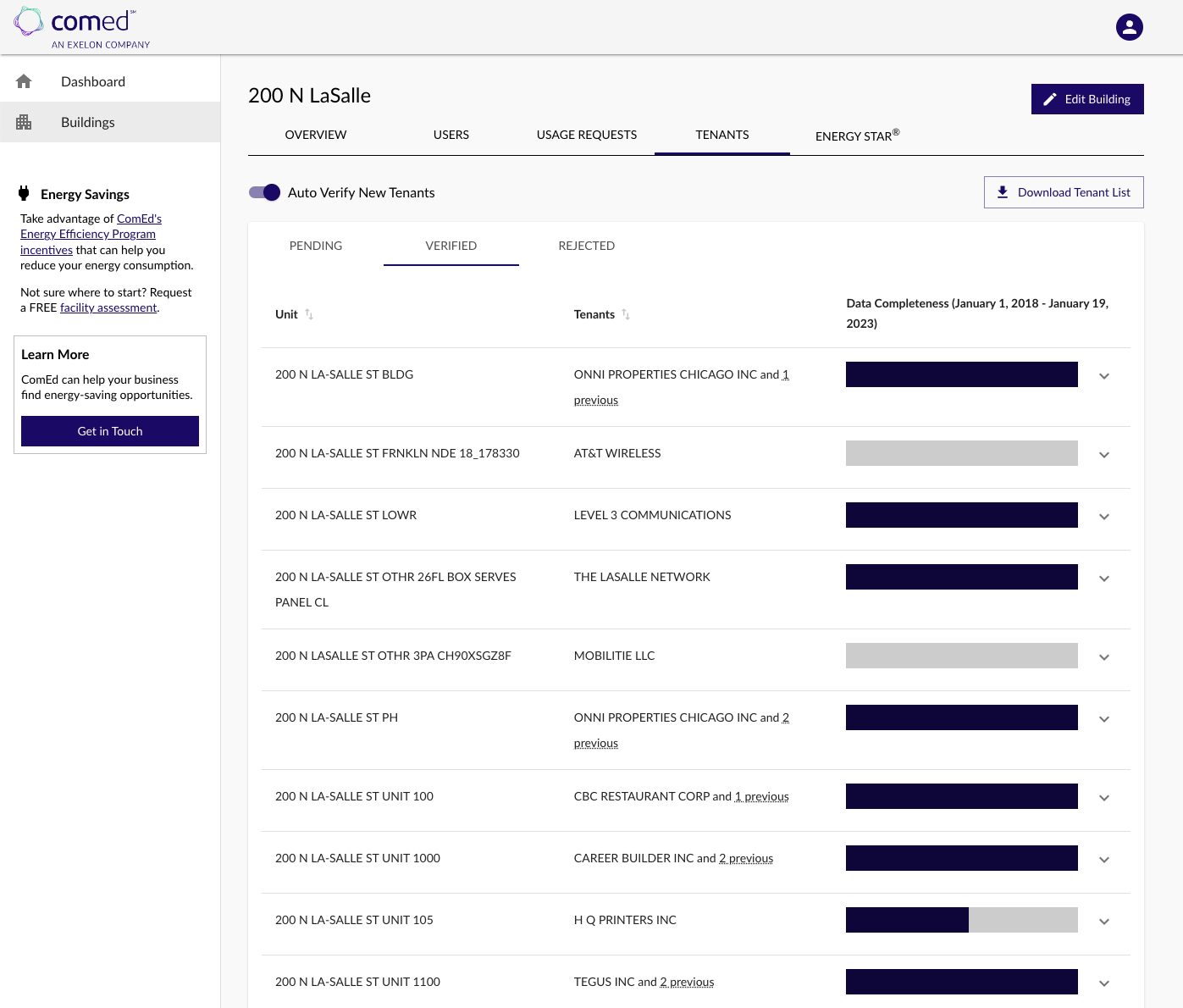The width and height of the screenshot is (1183, 1008).
Task: Open the USAGE REQUESTS tab
Action: (x=587, y=135)
